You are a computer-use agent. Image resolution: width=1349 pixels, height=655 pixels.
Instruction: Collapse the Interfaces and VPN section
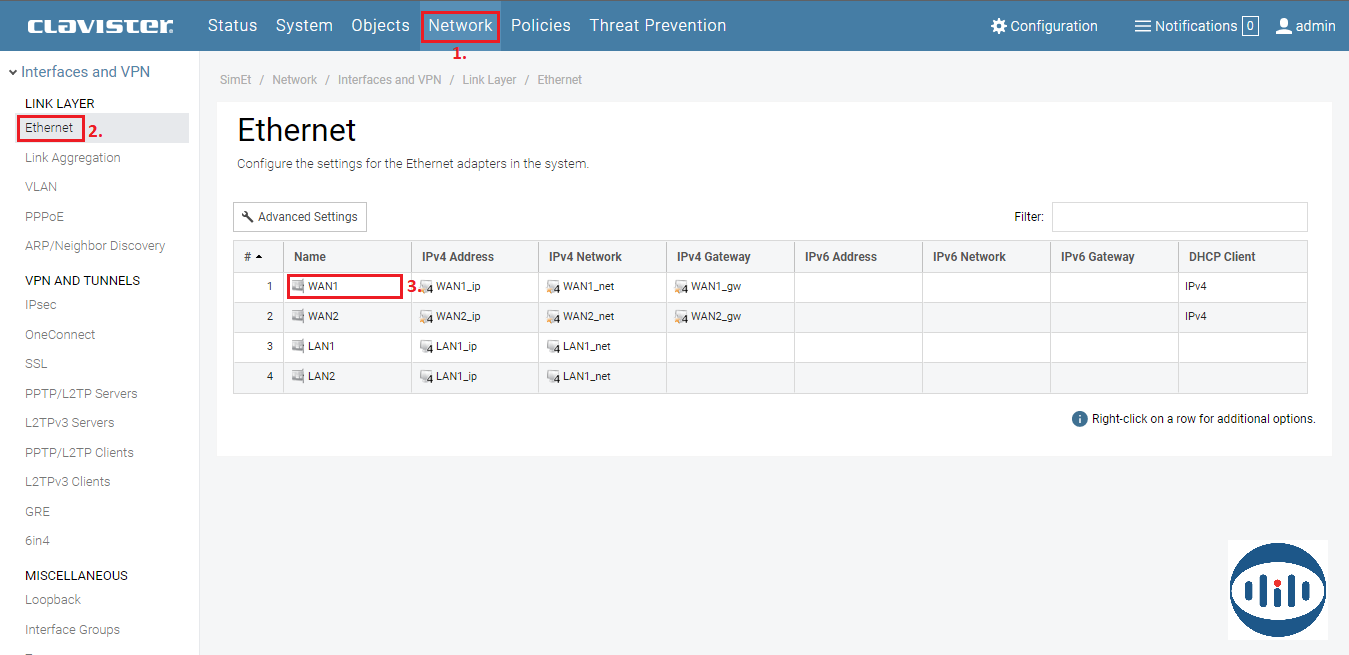point(13,72)
